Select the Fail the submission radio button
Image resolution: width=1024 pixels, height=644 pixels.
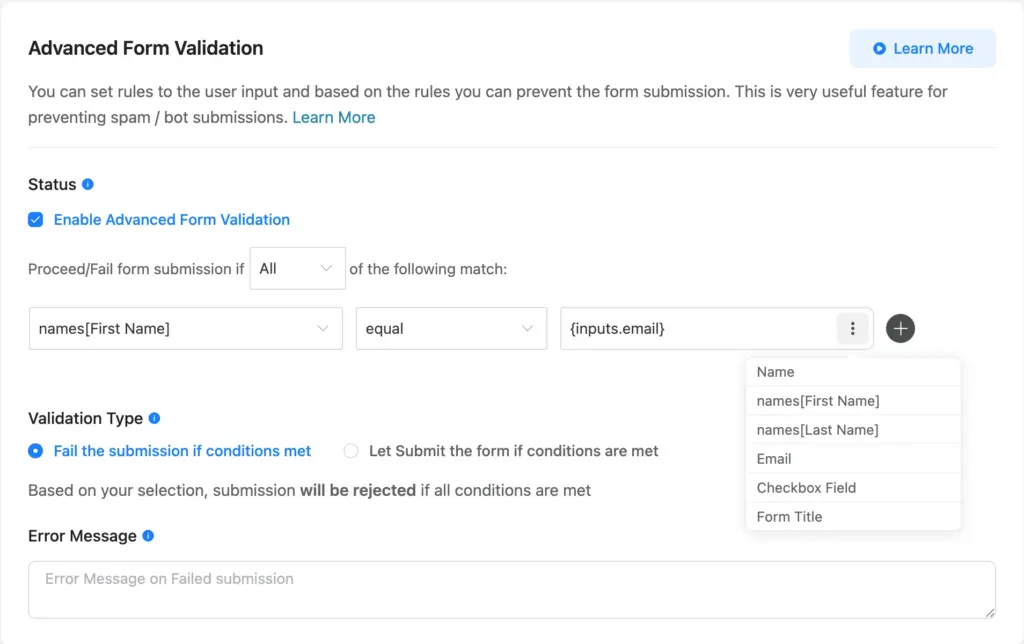point(37,451)
